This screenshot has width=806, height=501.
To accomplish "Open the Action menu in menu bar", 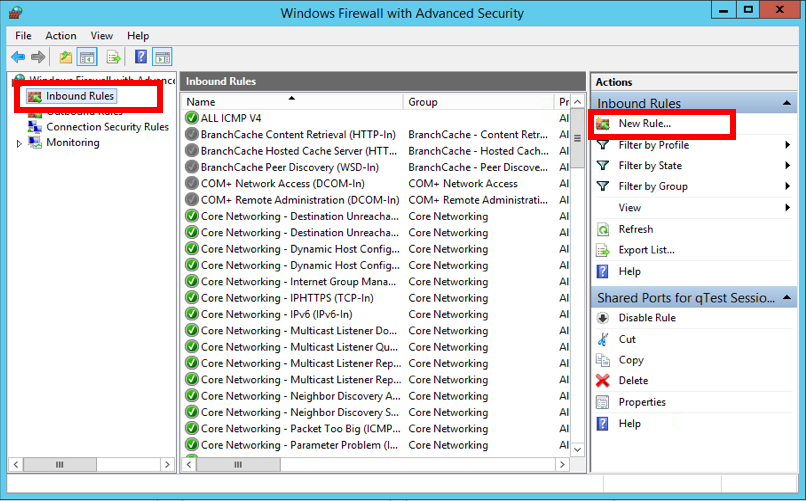I will 60,36.
